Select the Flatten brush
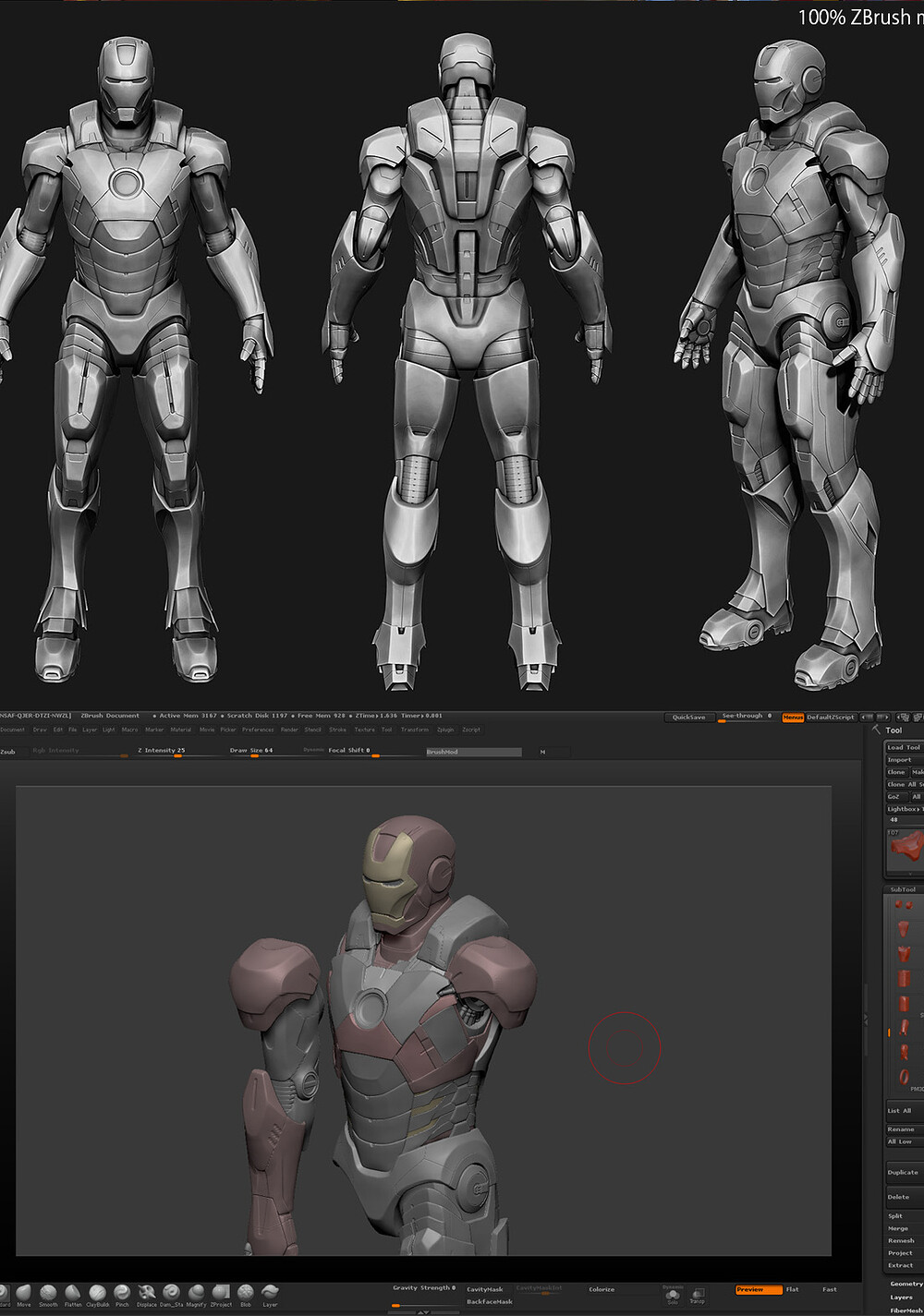Viewport: 924px width, 1316px height. tap(73, 1294)
